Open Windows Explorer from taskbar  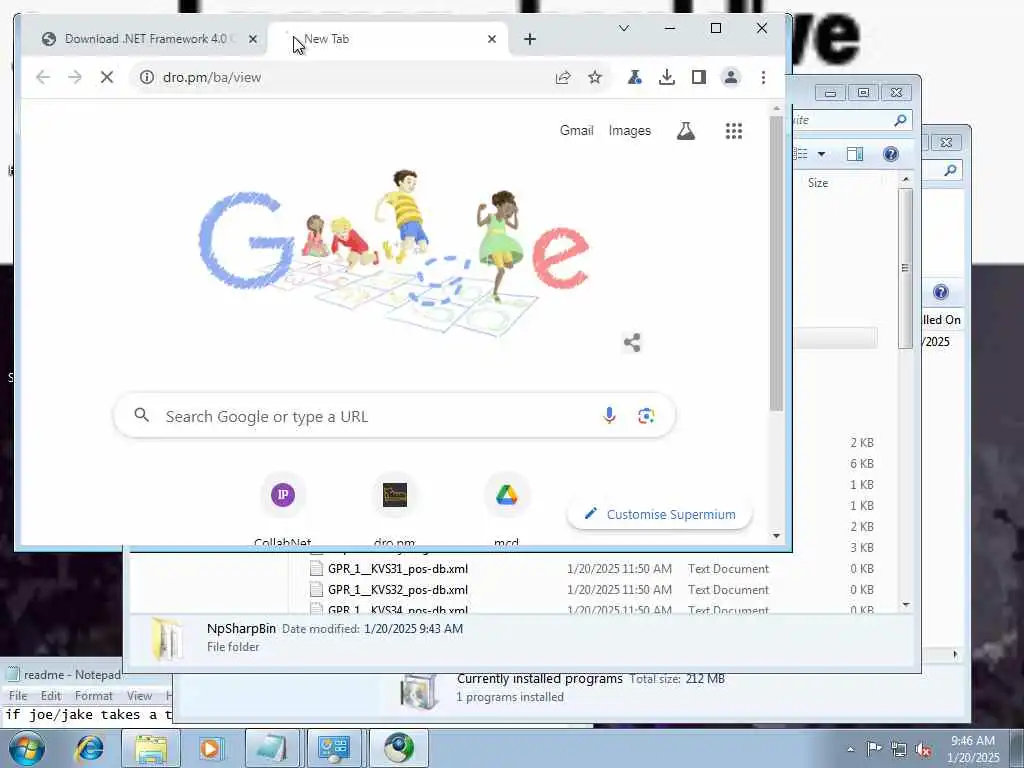coord(151,748)
